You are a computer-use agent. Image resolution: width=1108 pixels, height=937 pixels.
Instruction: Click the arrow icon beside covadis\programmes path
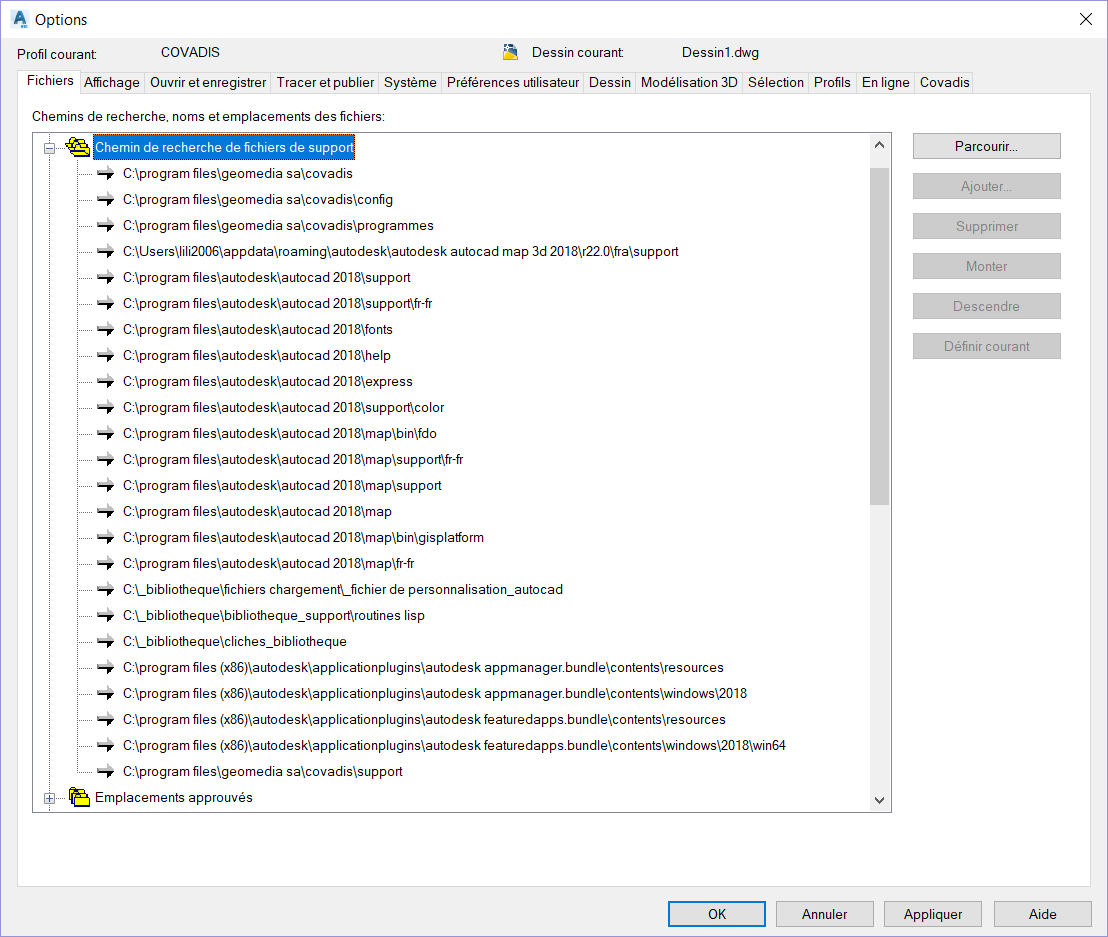tap(106, 225)
